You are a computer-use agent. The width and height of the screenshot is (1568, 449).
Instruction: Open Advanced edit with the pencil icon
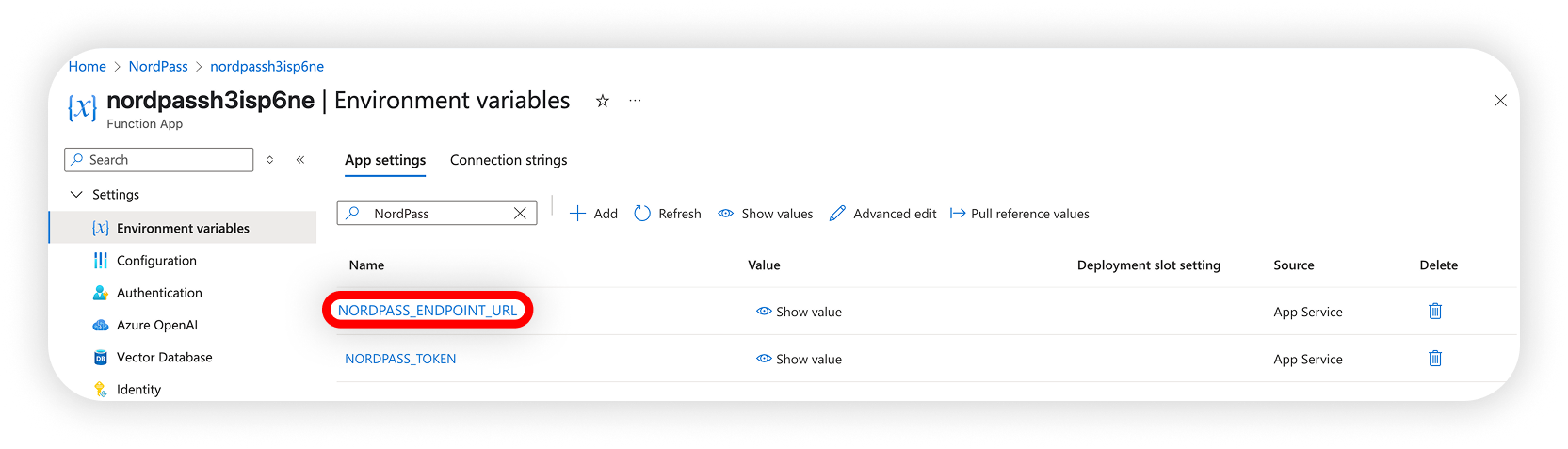pyautogui.click(x=837, y=214)
